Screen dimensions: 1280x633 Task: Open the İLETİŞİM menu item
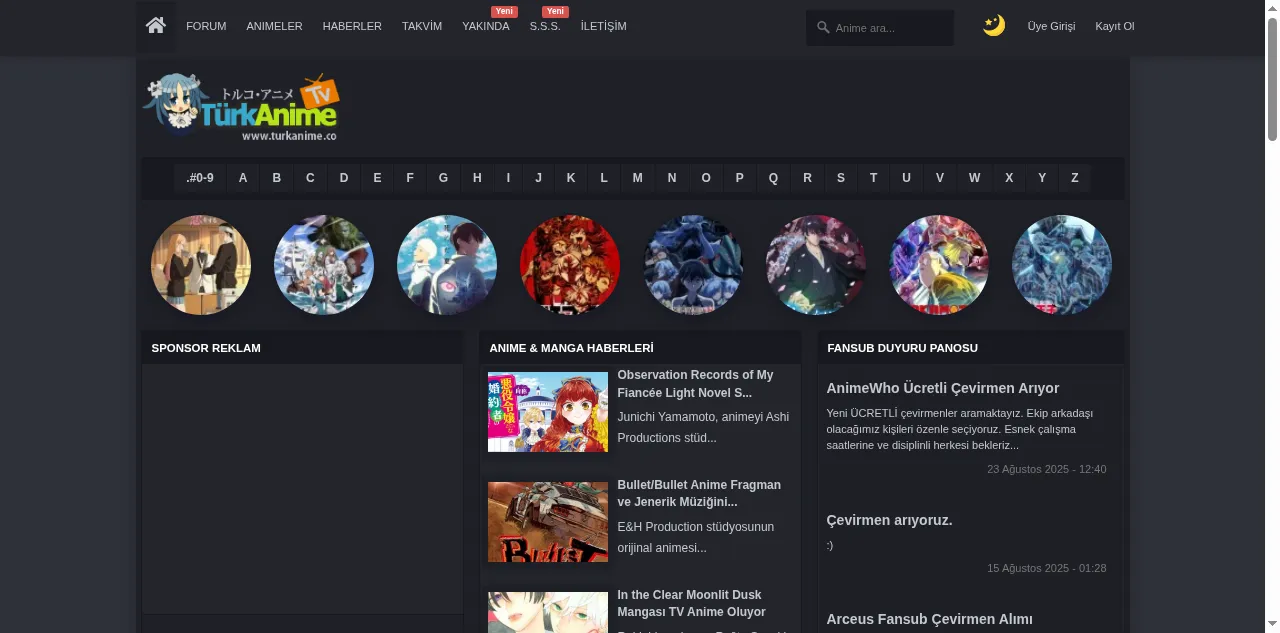pyautogui.click(x=603, y=26)
